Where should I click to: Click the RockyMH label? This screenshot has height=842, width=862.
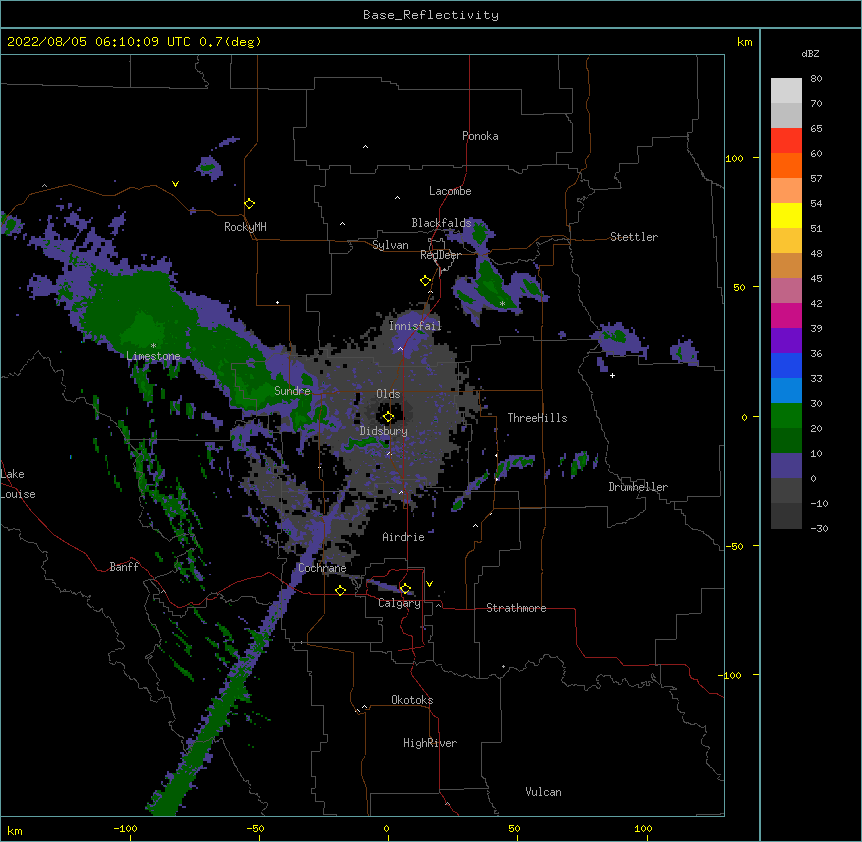tap(245, 227)
